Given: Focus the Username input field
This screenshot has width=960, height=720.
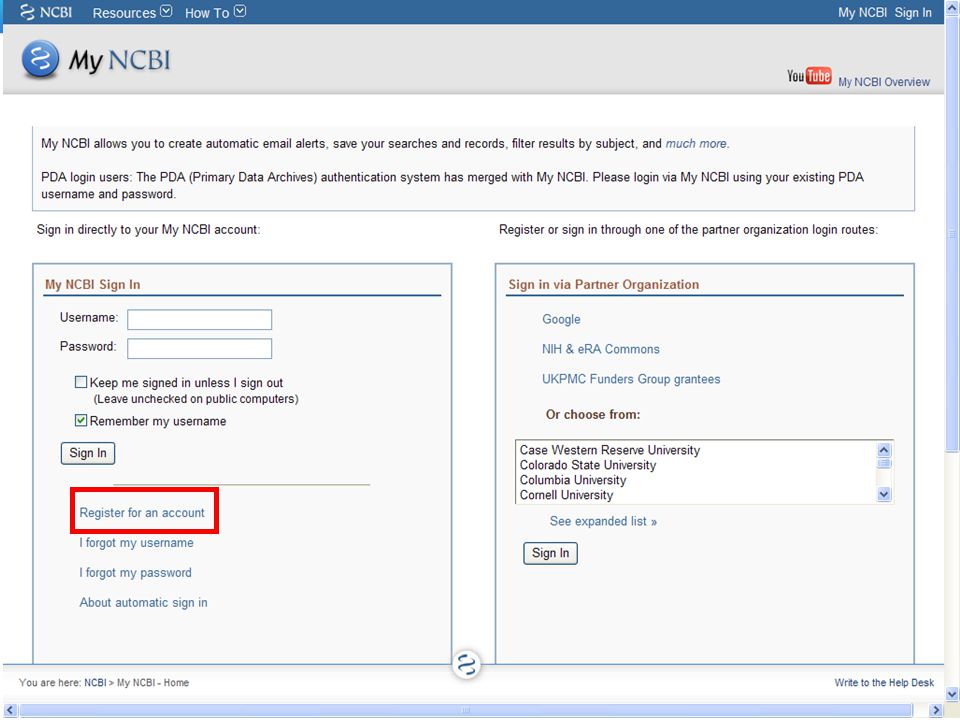Looking at the screenshot, I should click(200, 319).
